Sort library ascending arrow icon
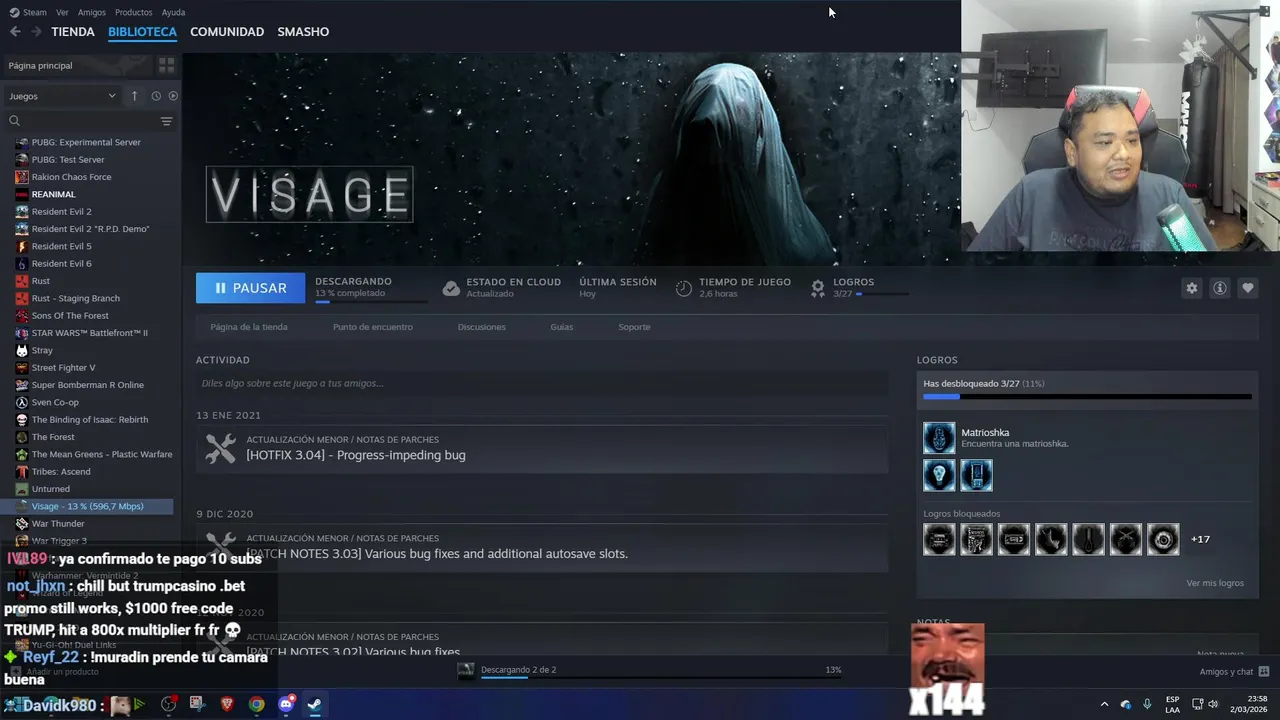The height and width of the screenshot is (720, 1280). 134,96
